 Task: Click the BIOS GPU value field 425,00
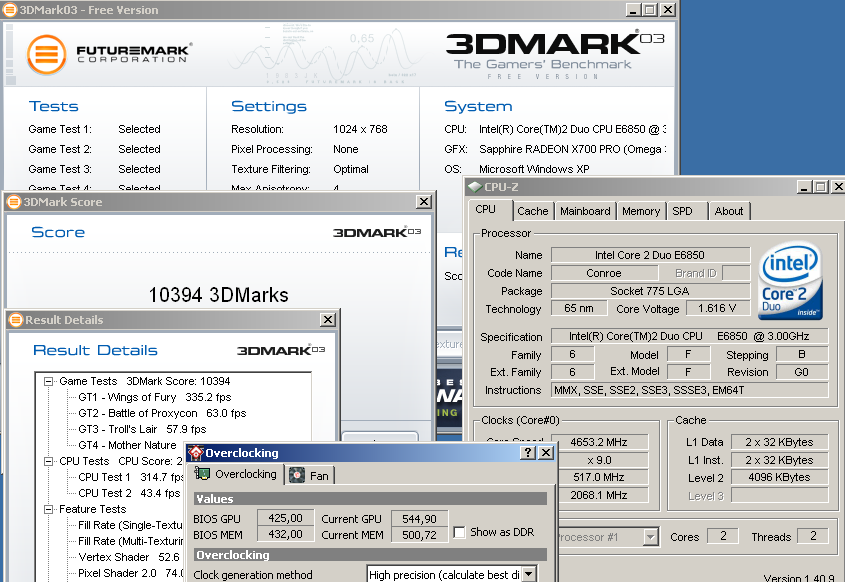pos(285,518)
